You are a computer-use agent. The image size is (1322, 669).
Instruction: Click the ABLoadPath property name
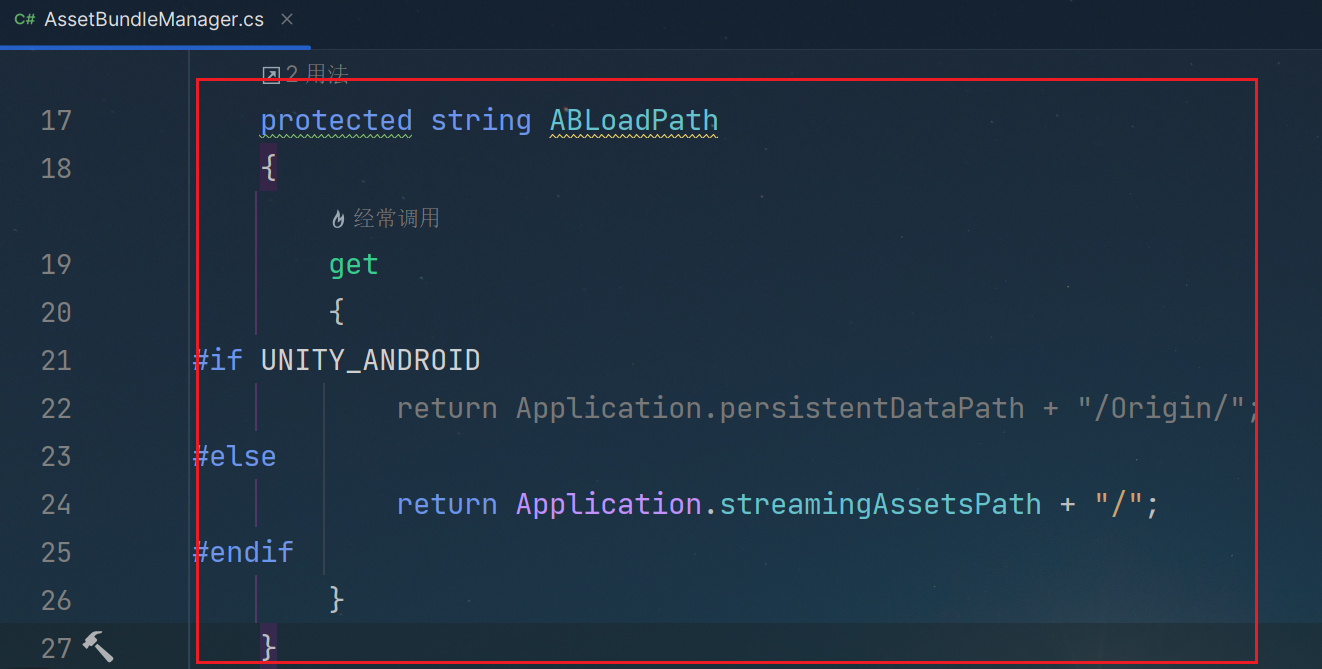(x=634, y=121)
